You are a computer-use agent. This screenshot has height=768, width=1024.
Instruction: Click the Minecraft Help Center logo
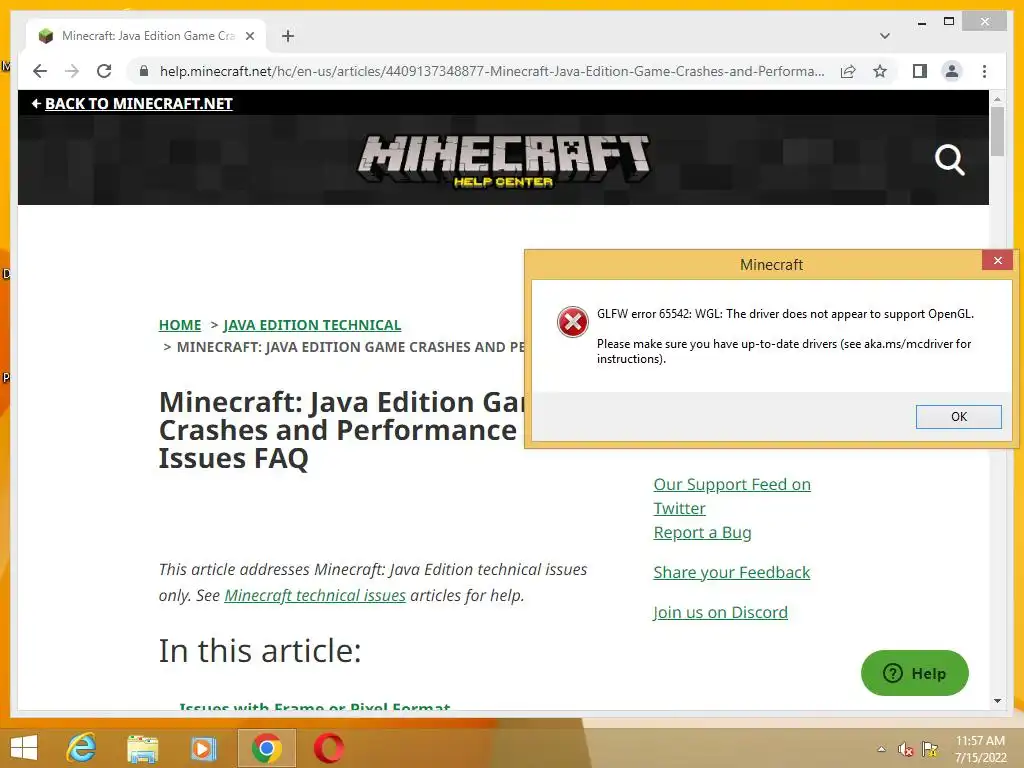tap(504, 161)
